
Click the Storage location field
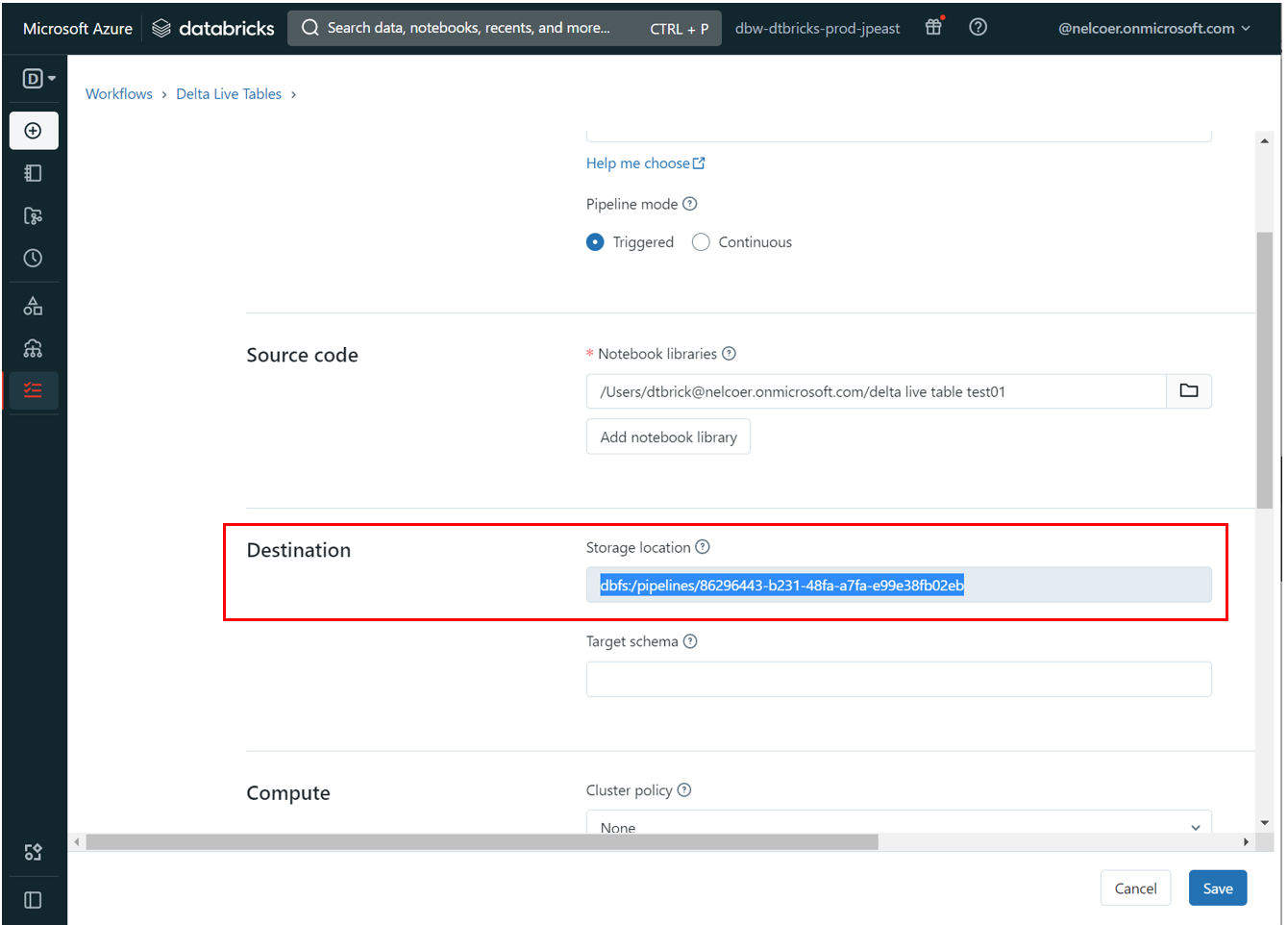click(x=899, y=585)
